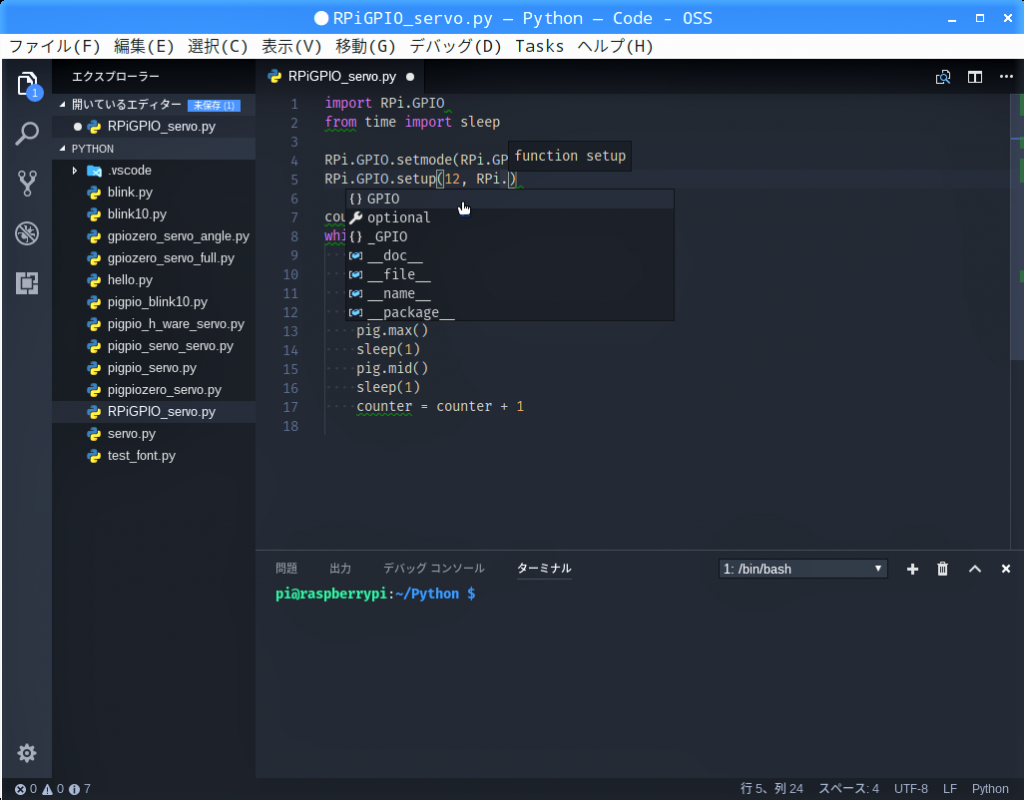Select the __name__ suggestion

[509, 293]
